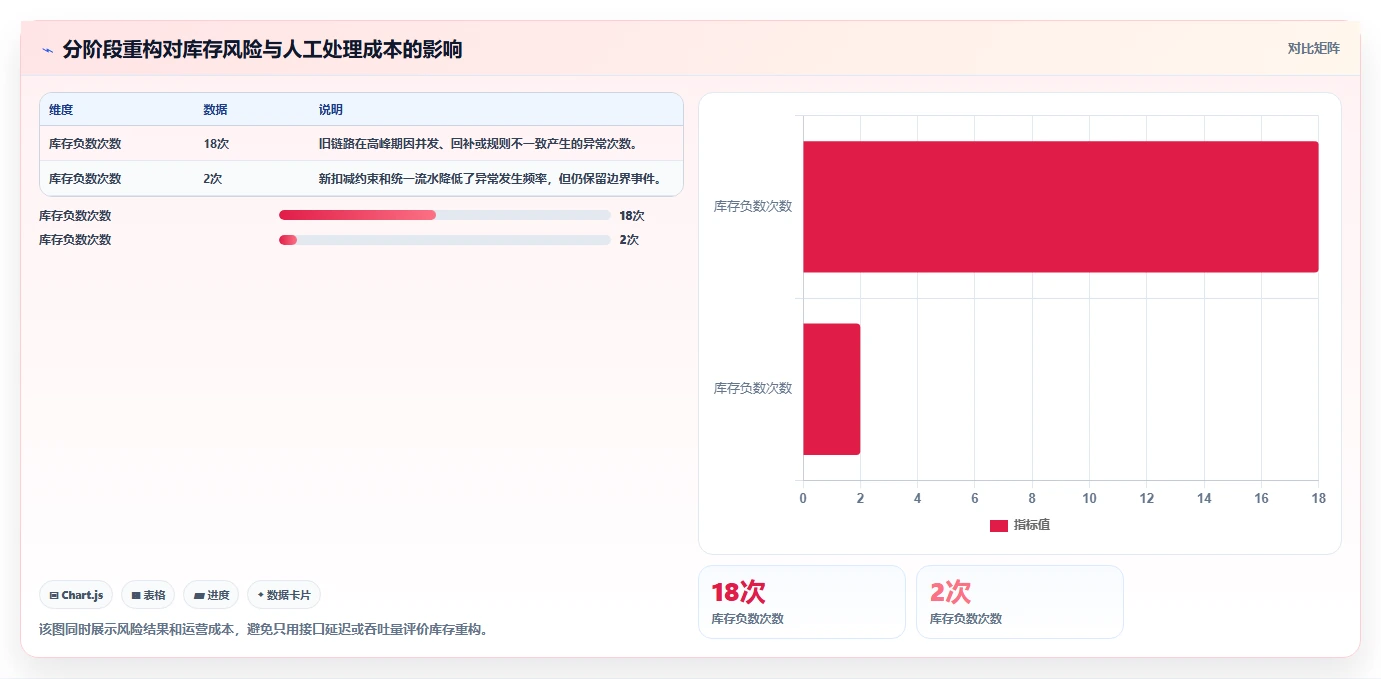Open the 对比矩阵 label at top right
The height and width of the screenshot is (679, 1381).
pos(1313,48)
